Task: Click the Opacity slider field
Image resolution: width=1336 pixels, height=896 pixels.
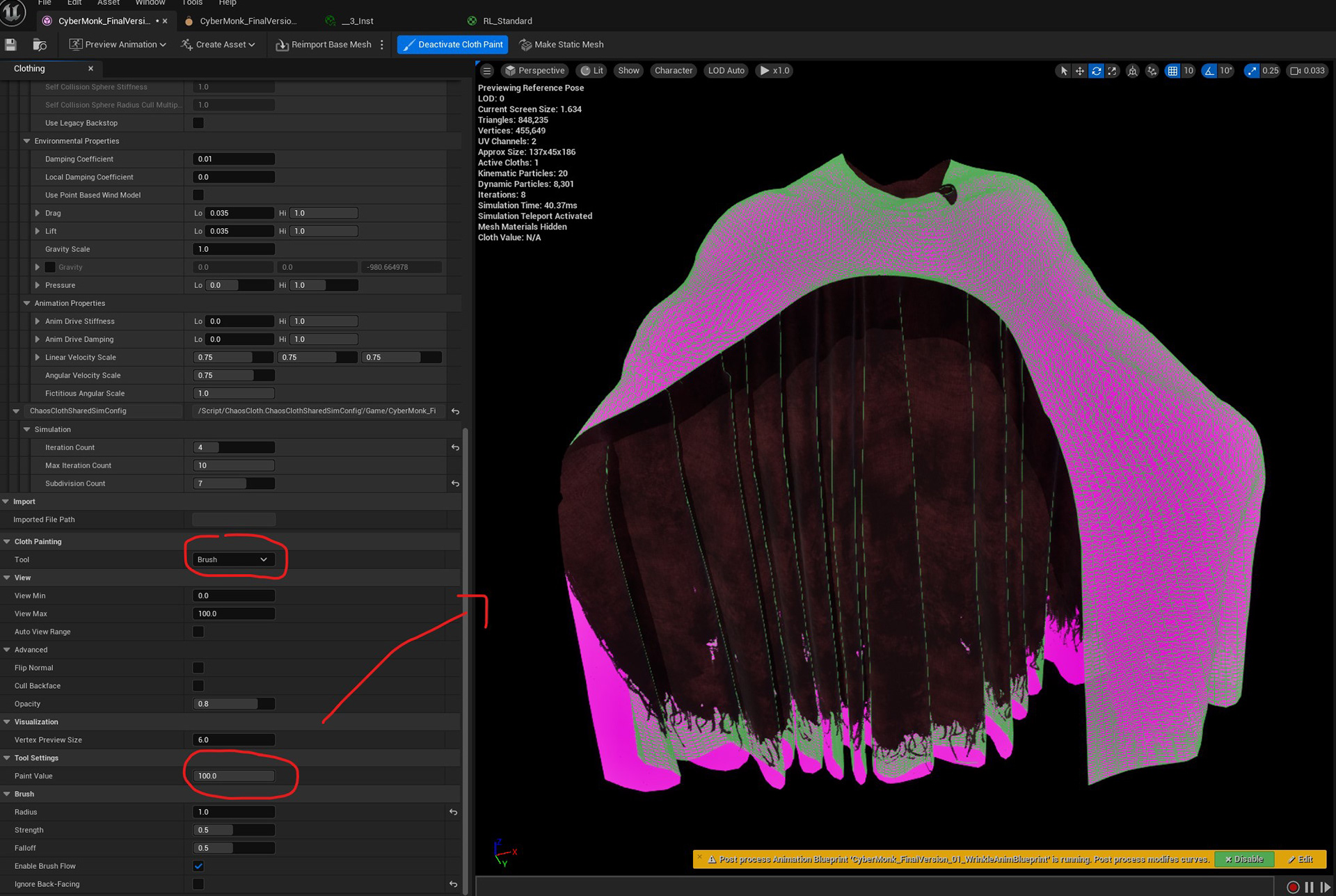Action: click(233, 704)
